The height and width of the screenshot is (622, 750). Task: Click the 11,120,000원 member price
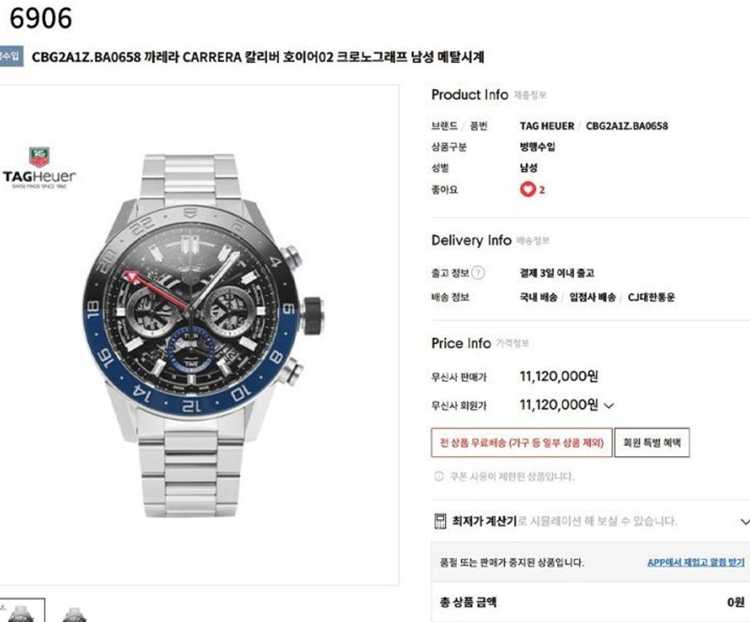click(x=559, y=405)
